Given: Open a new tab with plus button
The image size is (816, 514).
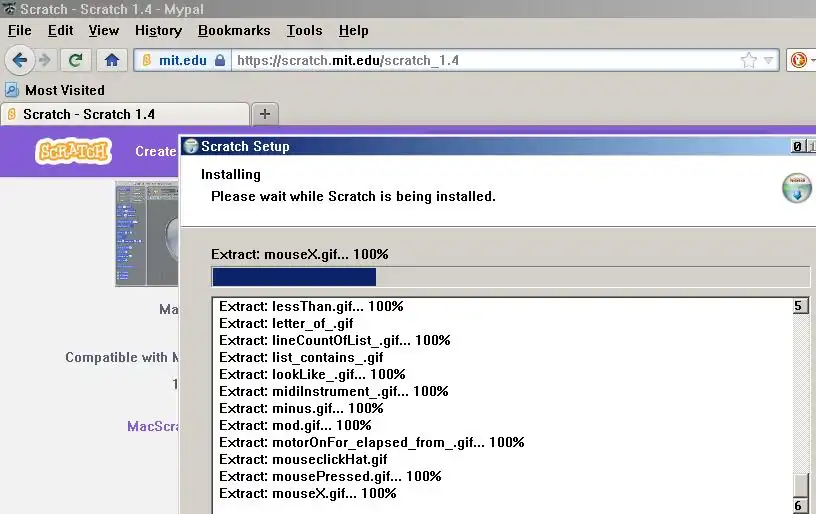Looking at the screenshot, I should tap(265, 114).
